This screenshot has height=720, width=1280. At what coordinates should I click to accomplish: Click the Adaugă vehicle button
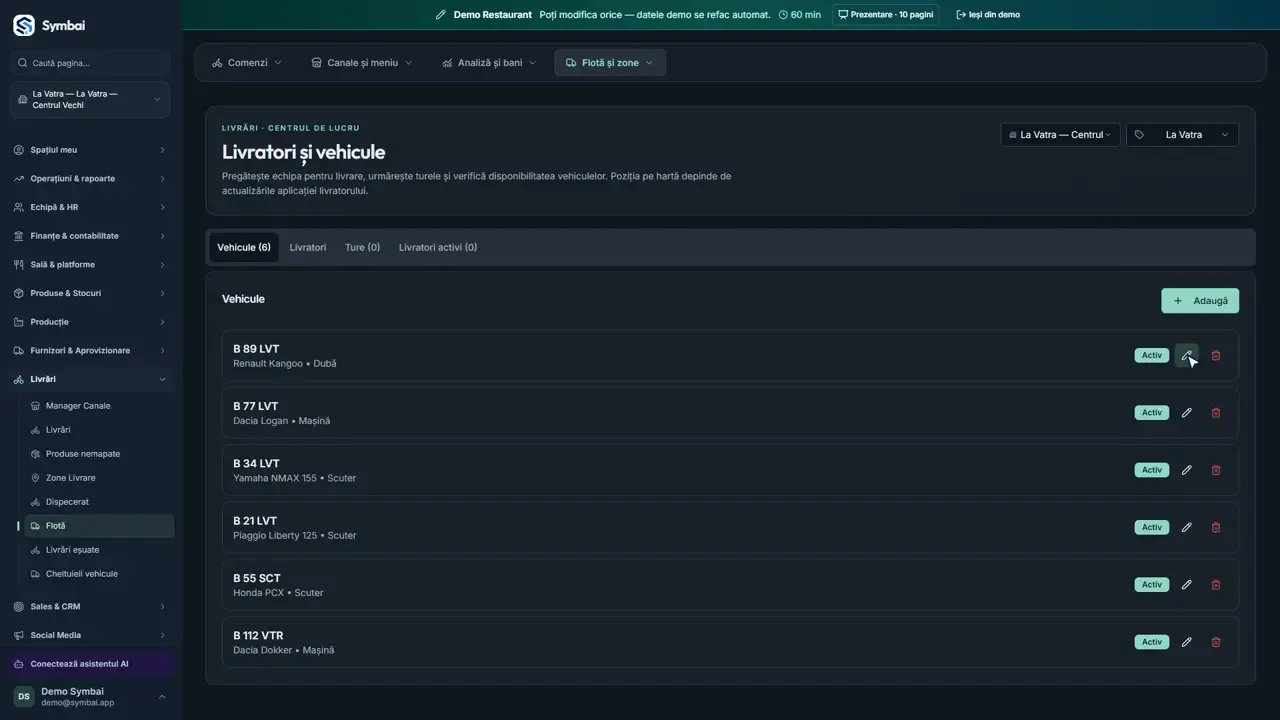point(1200,300)
